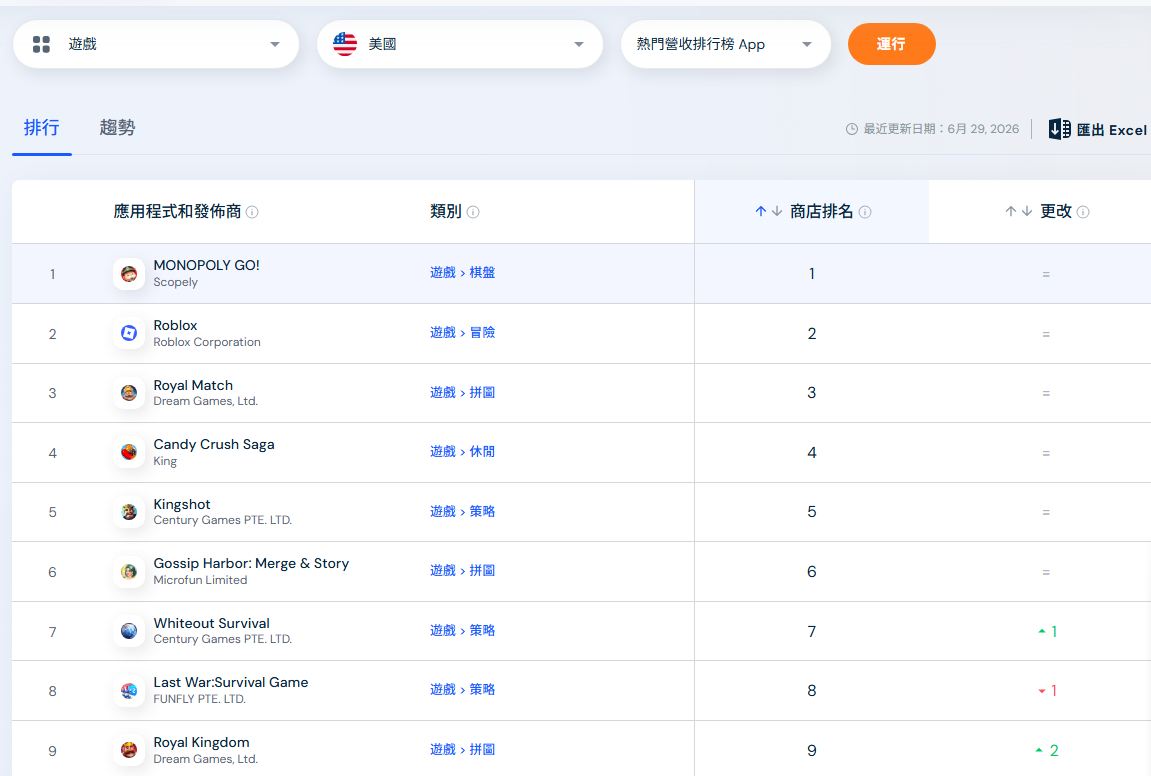Screen dimensions: 1151x776
Task: Switch to the 排行 tab
Action: click(x=42, y=128)
